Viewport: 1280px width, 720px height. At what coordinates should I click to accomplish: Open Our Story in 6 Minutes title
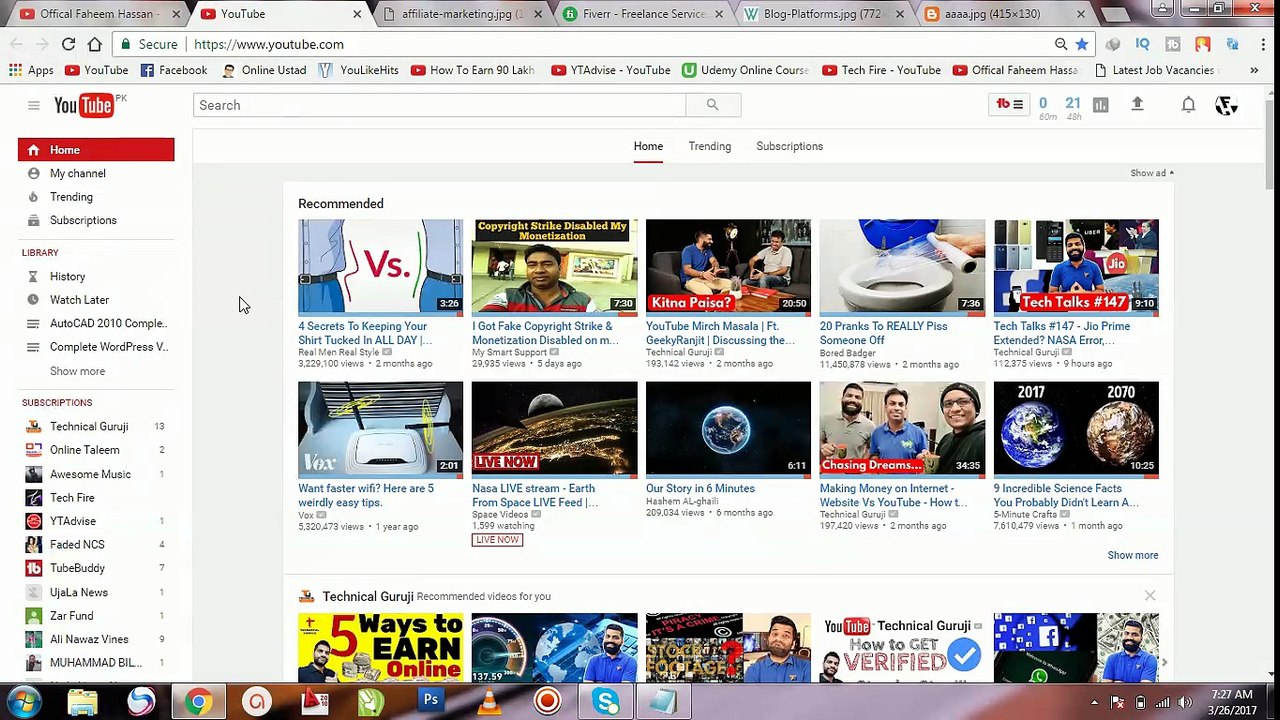coord(700,488)
